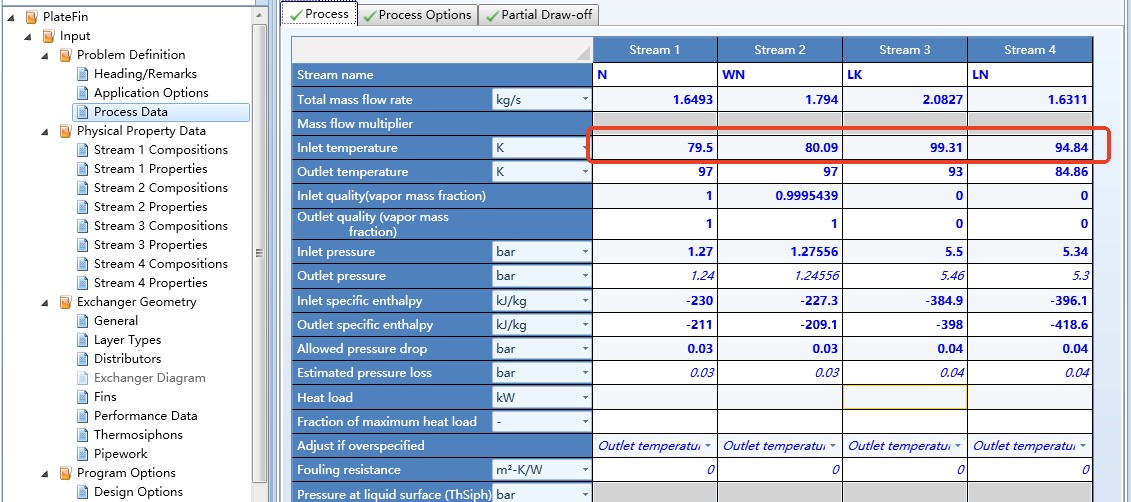
Task: Open Stream 1 Adjust if overspecified dropdown
Action: click(x=708, y=446)
